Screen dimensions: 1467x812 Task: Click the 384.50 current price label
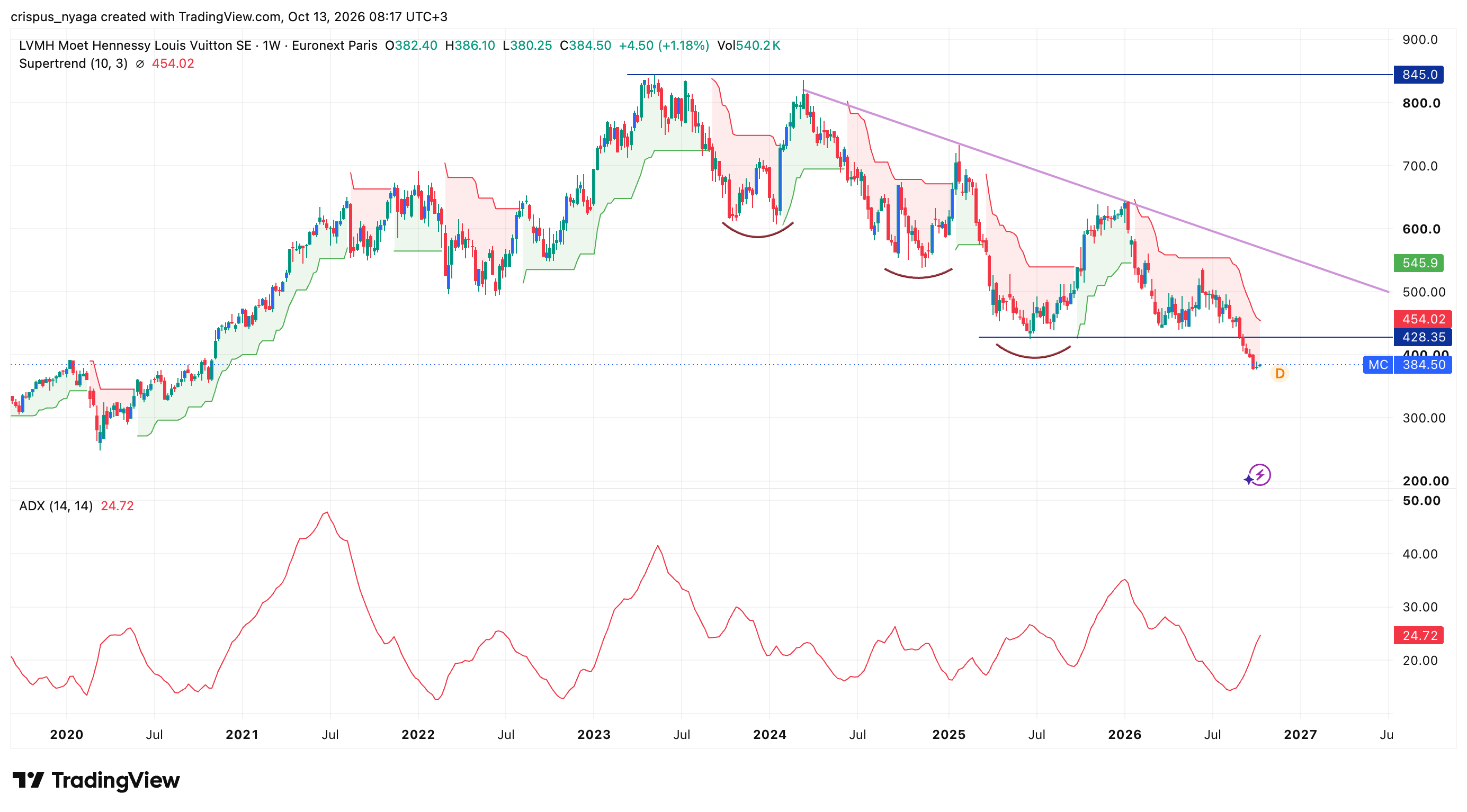pyautogui.click(x=1423, y=365)
